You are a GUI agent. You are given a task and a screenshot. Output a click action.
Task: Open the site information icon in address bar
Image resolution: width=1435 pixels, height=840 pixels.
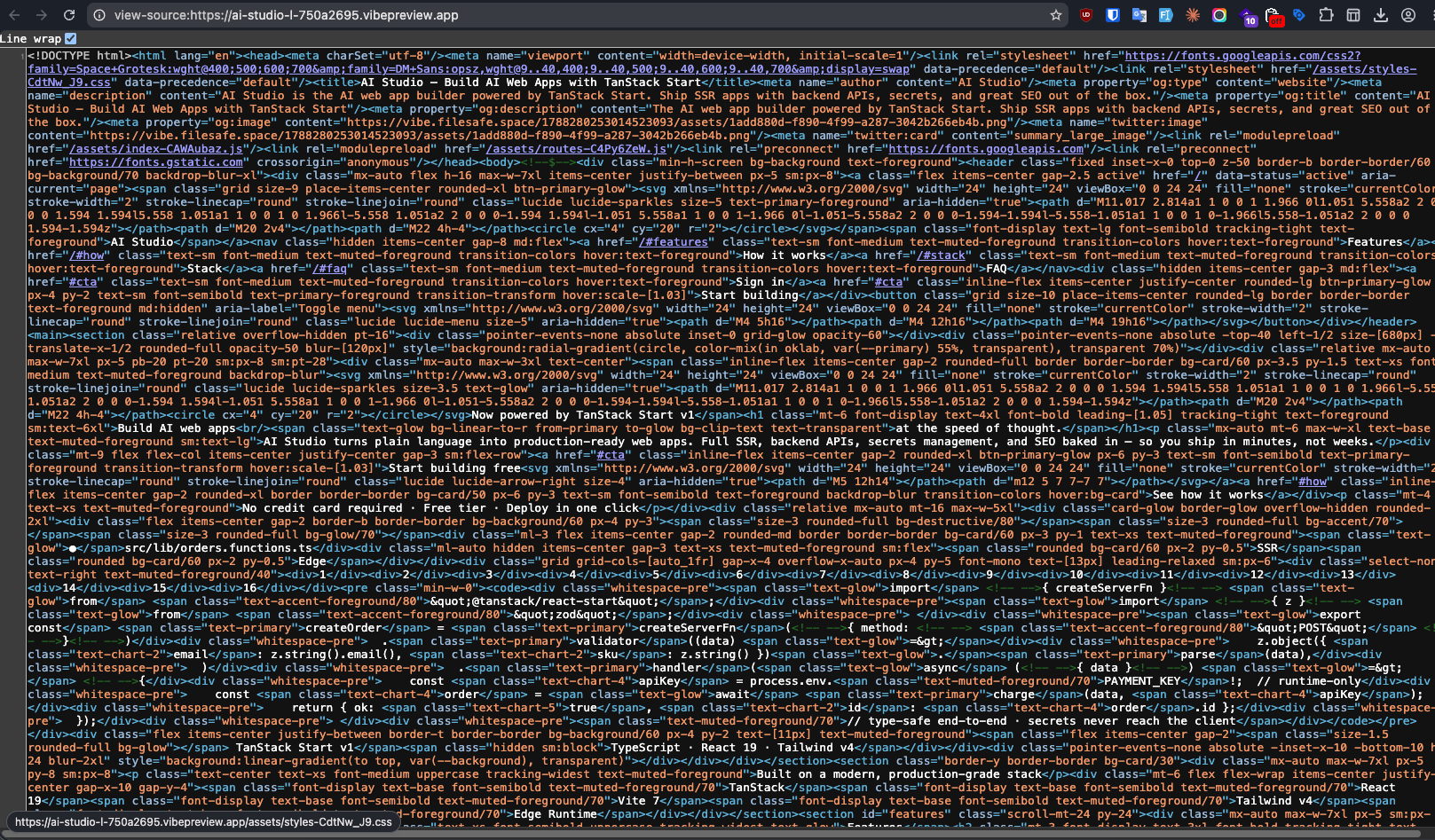click(99, 15)
